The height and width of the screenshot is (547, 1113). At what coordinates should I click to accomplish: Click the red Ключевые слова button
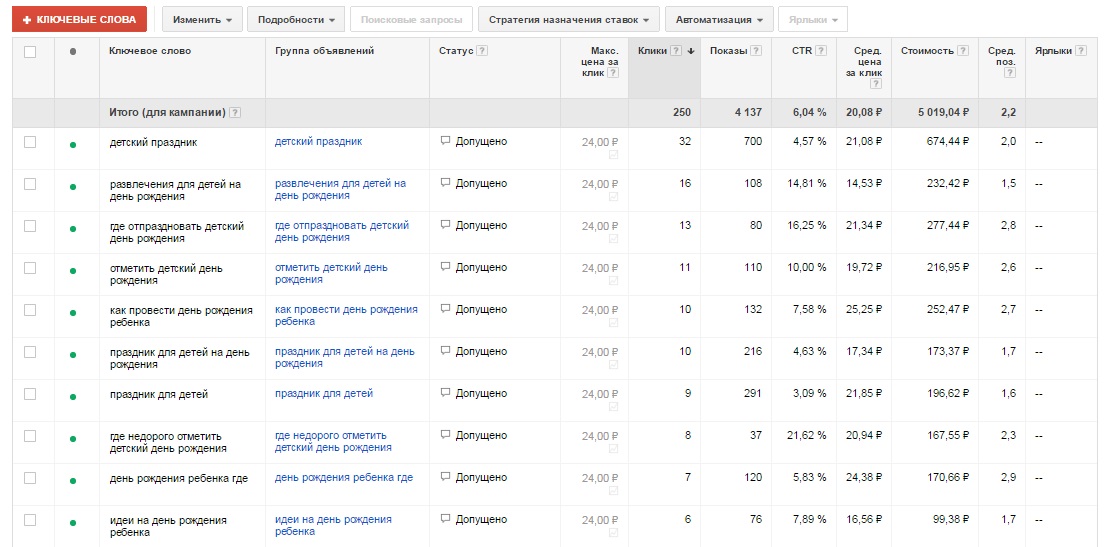(x=80, y=19)
